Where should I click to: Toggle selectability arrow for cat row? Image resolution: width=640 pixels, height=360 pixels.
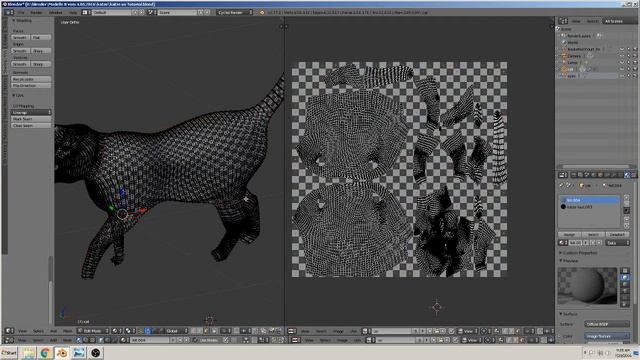(629, 69)
